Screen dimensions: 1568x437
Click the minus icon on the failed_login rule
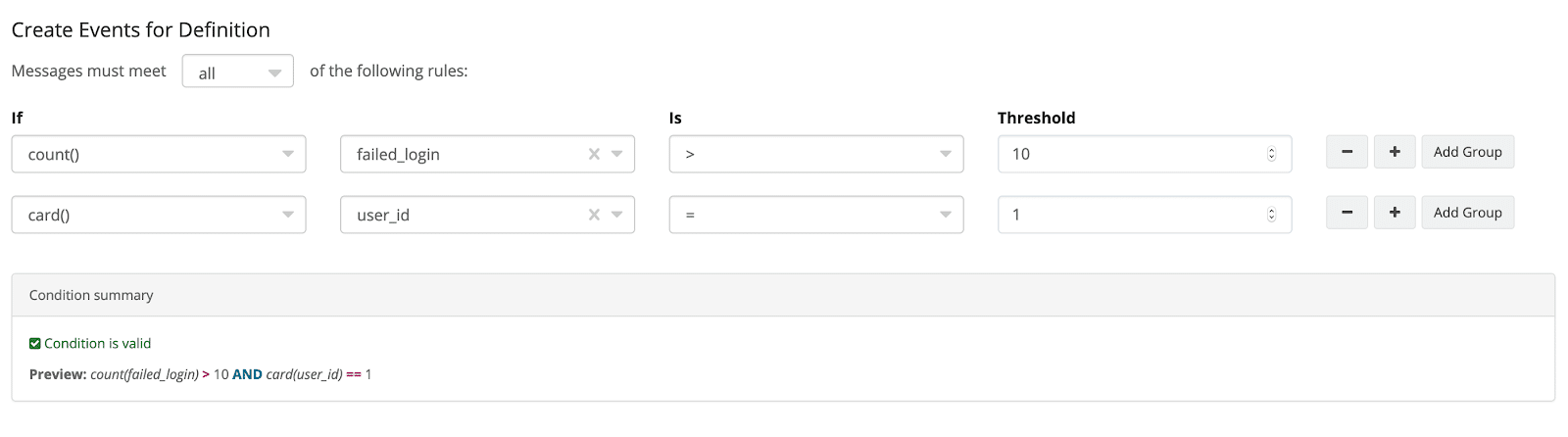click(1347, 152)
